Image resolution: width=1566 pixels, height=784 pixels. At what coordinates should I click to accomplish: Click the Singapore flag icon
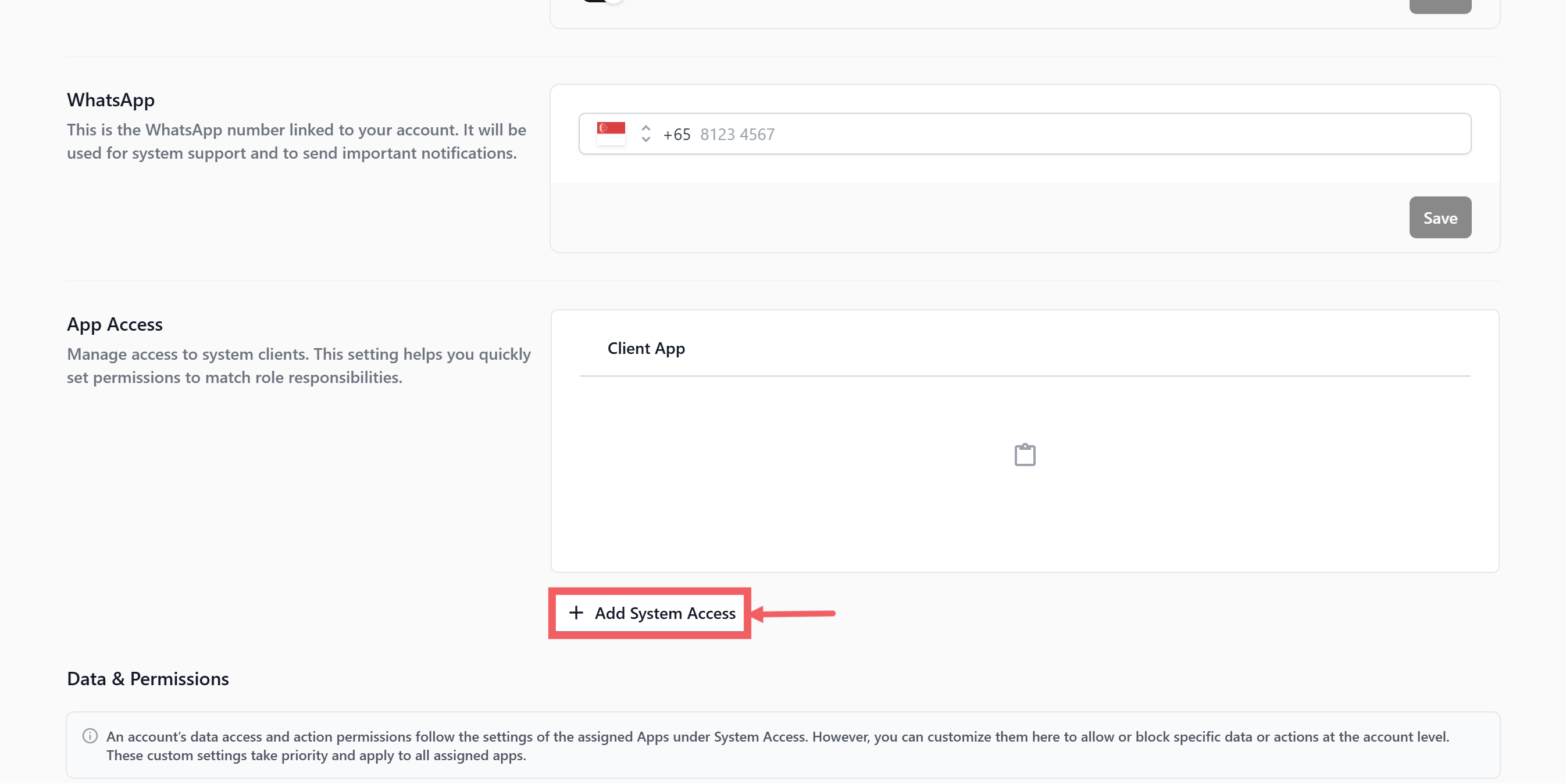pyautogui.click(x=611, y=133)
